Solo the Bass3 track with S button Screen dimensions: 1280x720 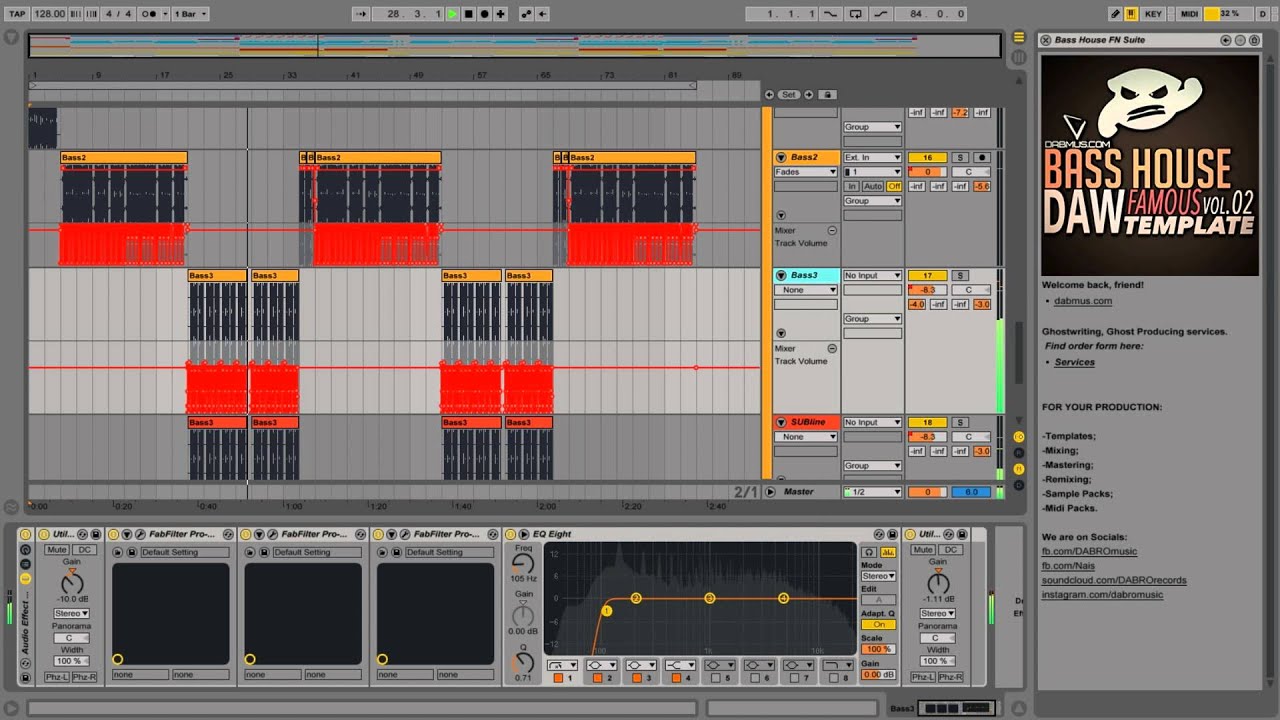coord(960,275)
